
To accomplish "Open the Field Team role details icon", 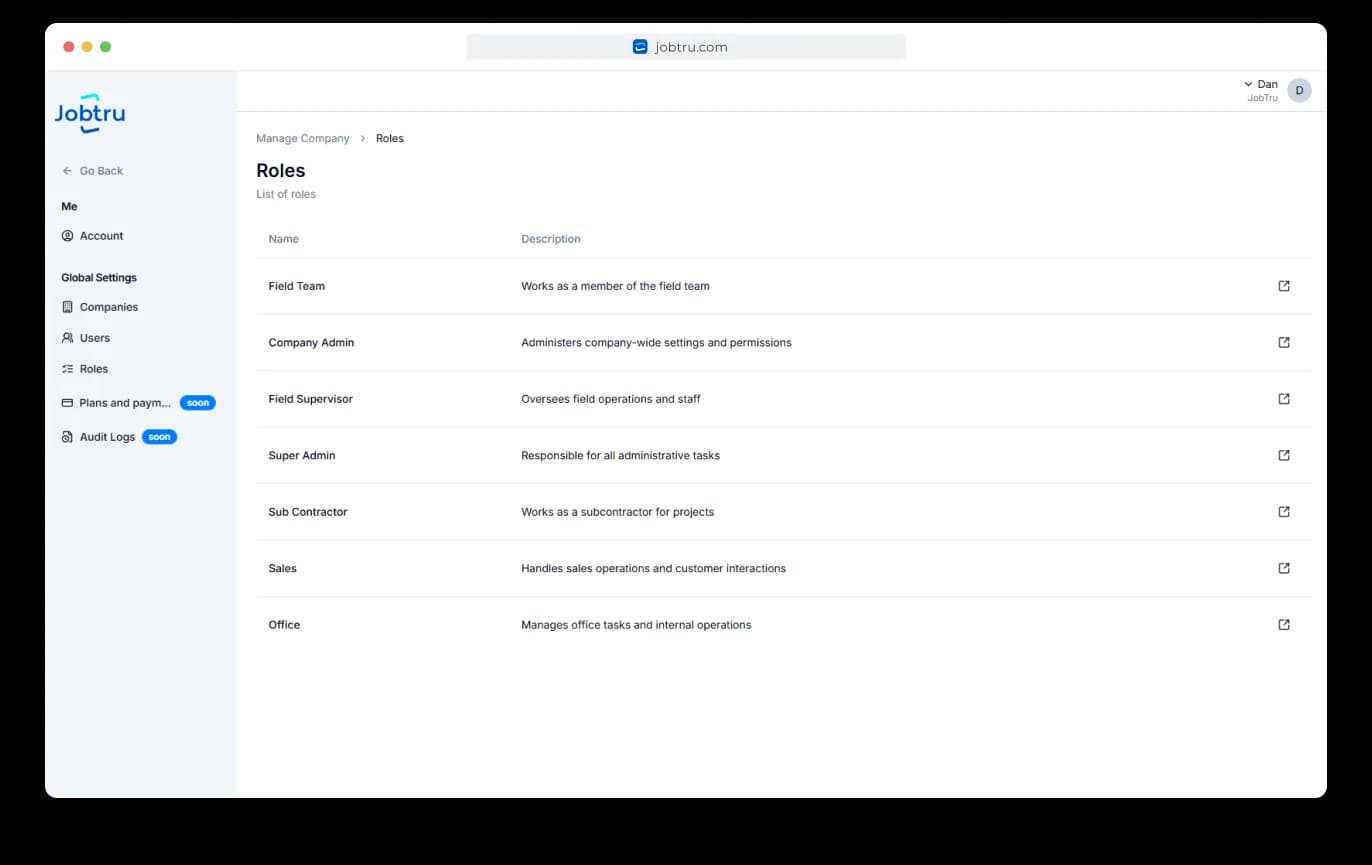I will point(1284,286).
